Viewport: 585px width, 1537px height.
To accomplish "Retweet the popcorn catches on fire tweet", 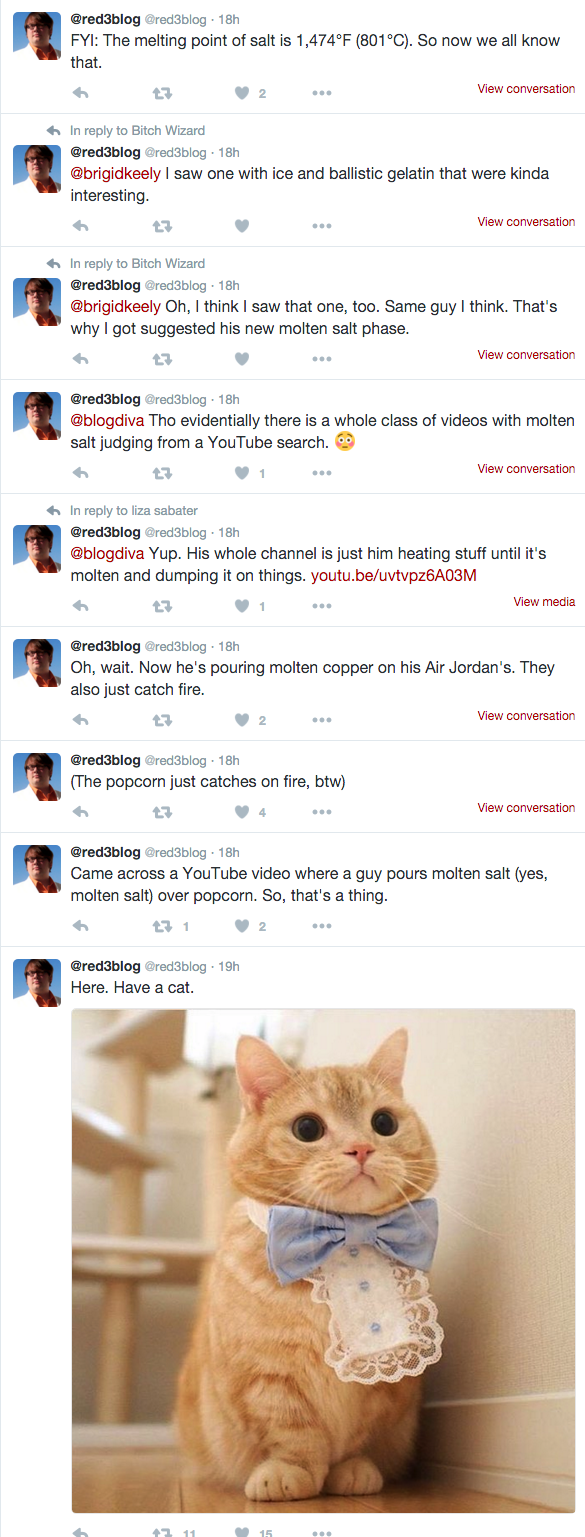I will (161, 812).
